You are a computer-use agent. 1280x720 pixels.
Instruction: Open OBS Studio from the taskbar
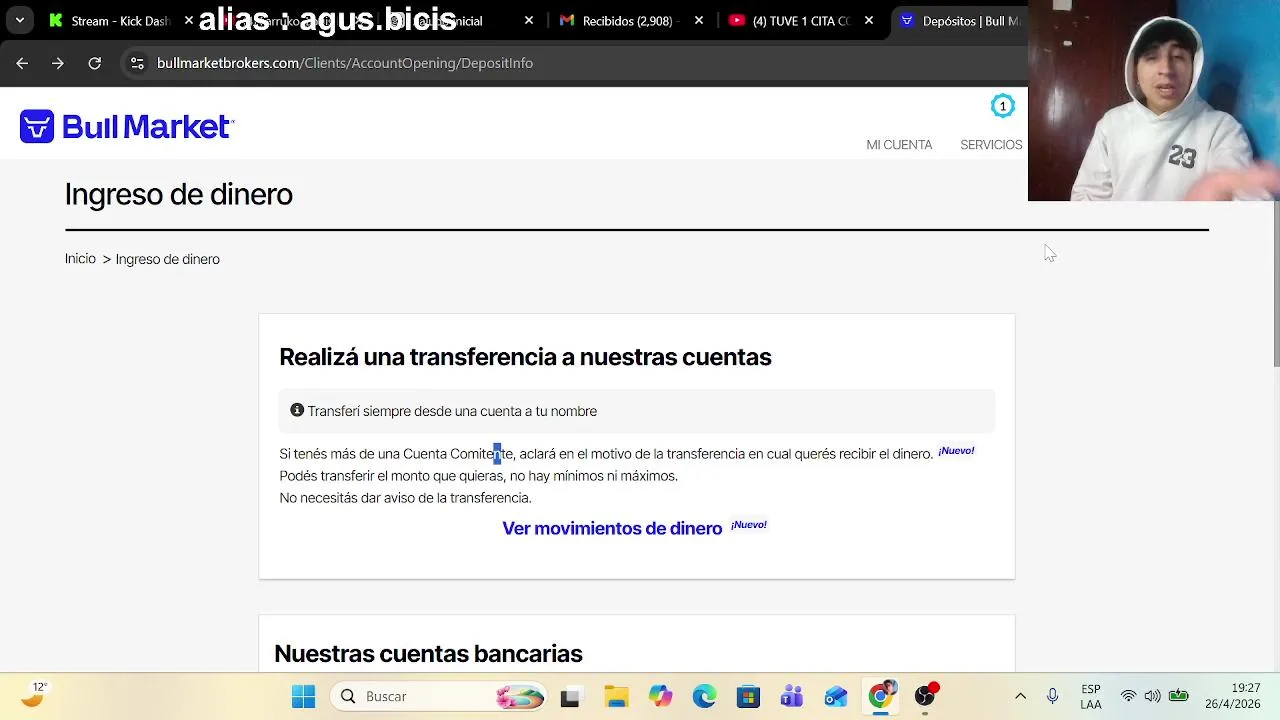925,697
